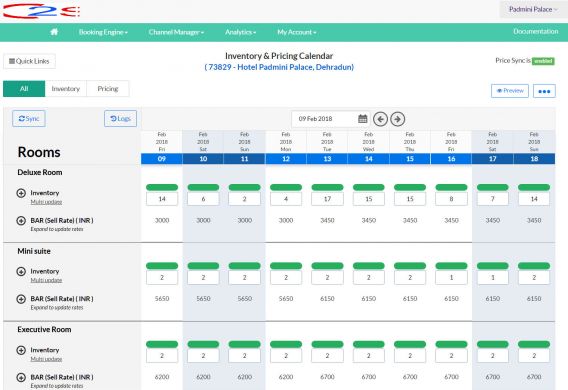Click Executive Room rate 6700 for day 15
The image size is (568, 390).
tap(410, 377)
